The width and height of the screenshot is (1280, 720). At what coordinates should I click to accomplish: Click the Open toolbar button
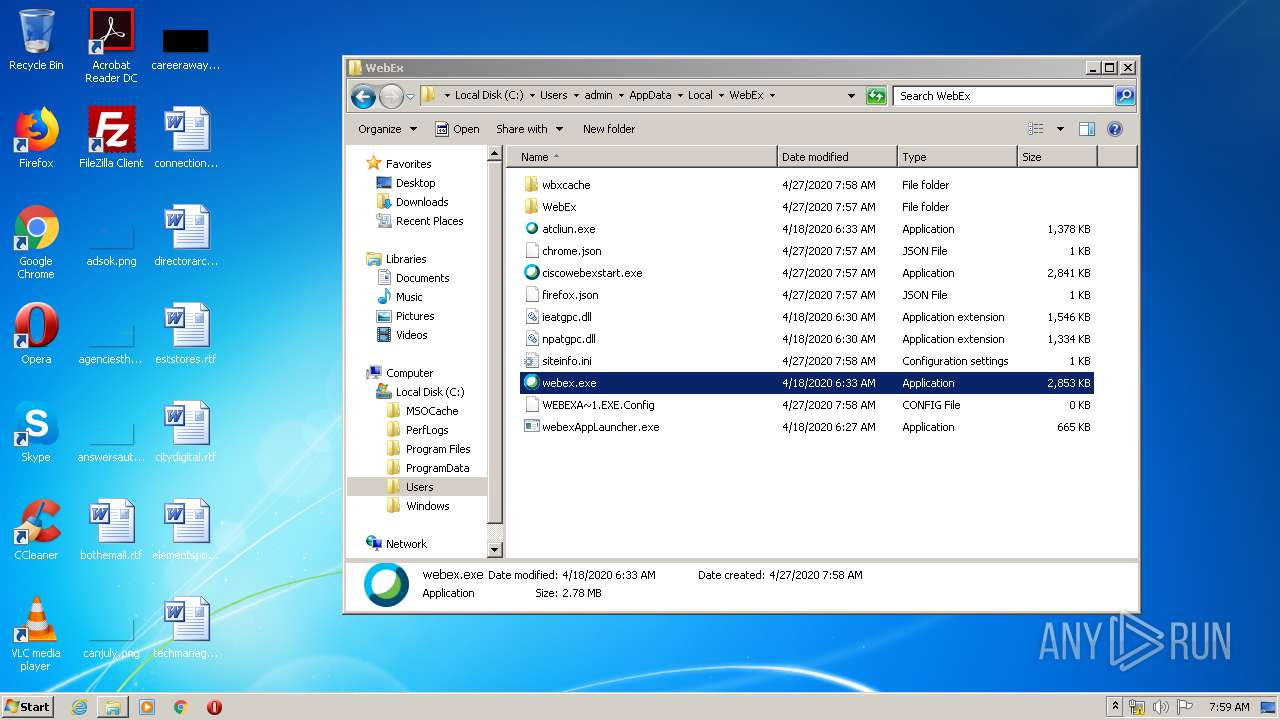coord(458,129)
